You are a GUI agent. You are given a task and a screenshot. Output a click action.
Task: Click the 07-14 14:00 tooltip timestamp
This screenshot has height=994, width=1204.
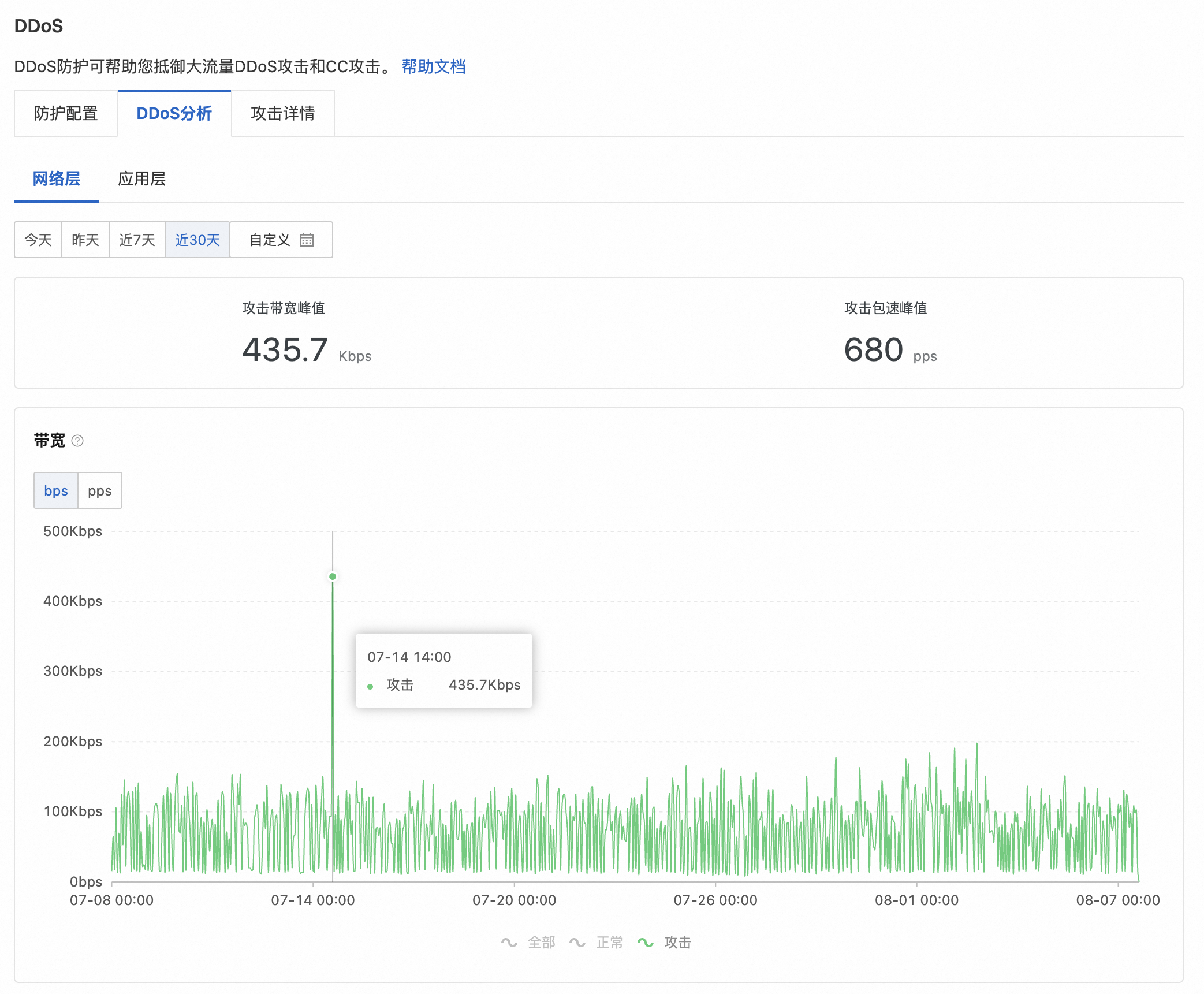pos(409,657)
